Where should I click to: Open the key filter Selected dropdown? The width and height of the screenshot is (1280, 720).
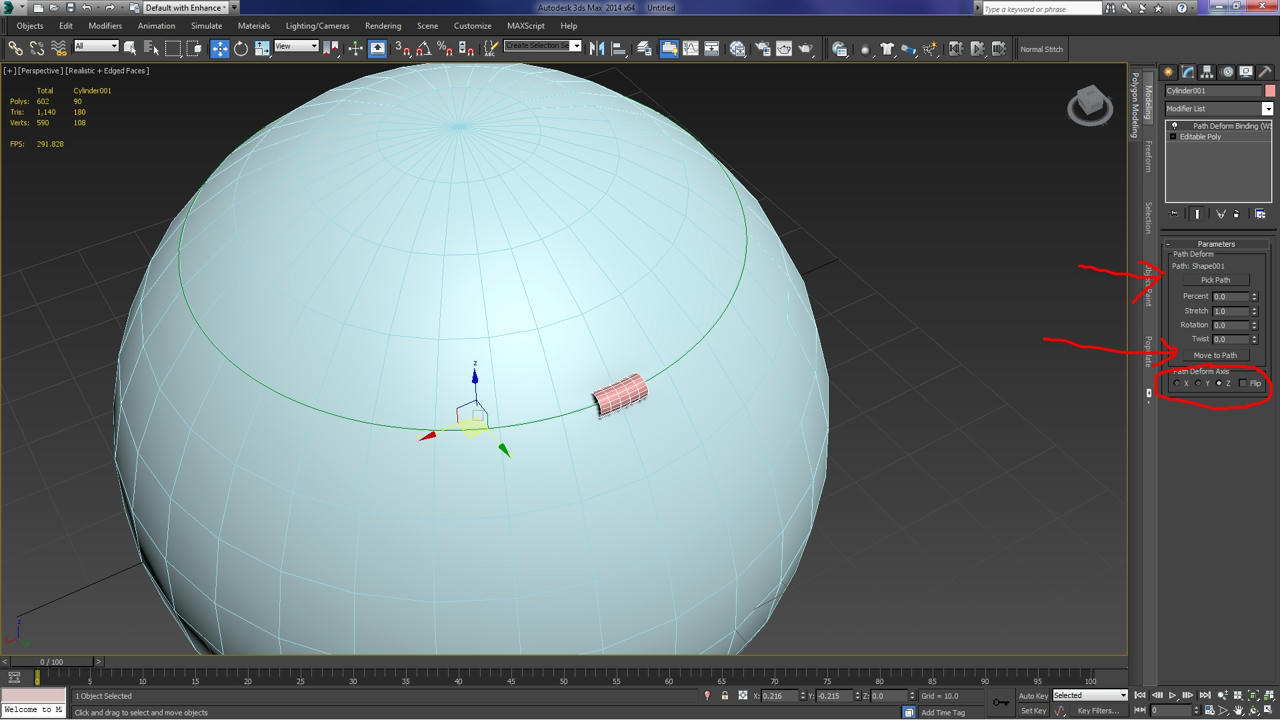pyautogui.click(x=1090, y=695)
